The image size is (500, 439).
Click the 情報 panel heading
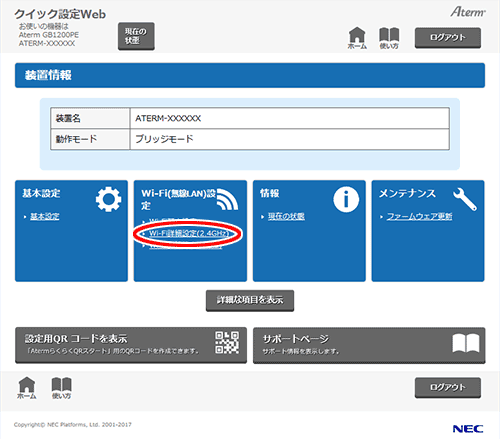tap(269, 193)
